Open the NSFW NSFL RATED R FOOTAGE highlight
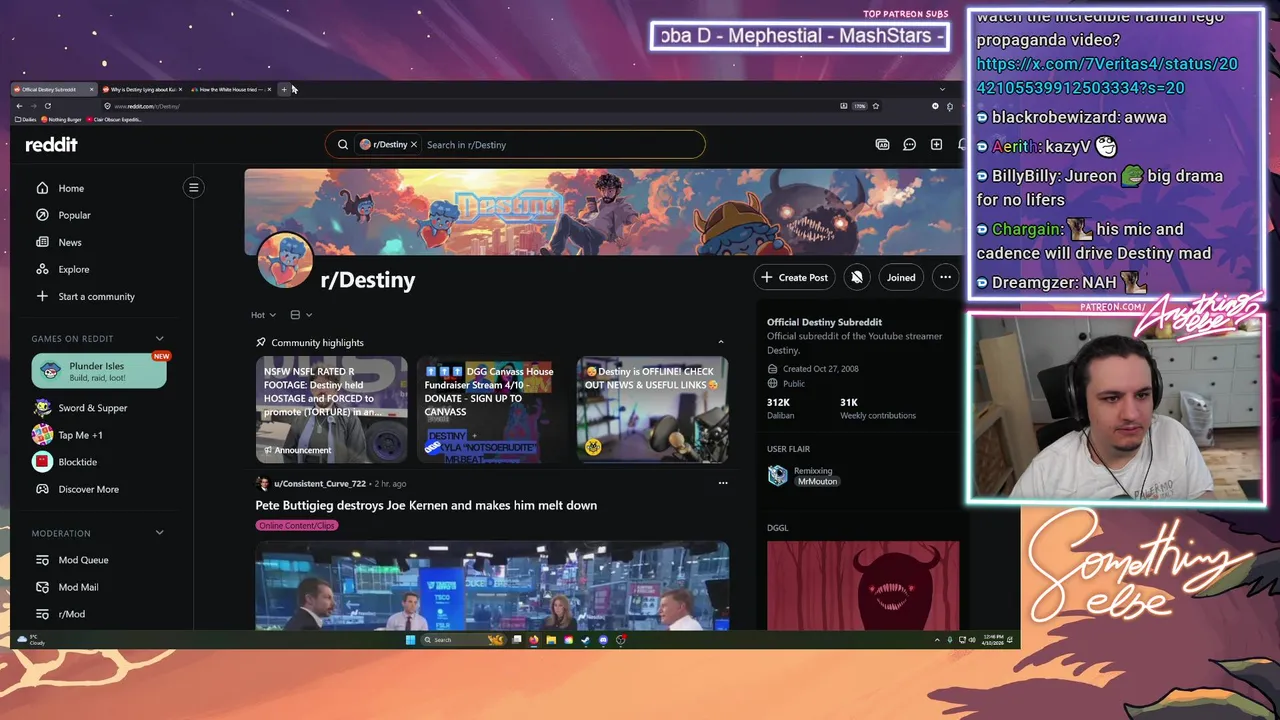1280x720 pixels. click(x=331, y=409)
